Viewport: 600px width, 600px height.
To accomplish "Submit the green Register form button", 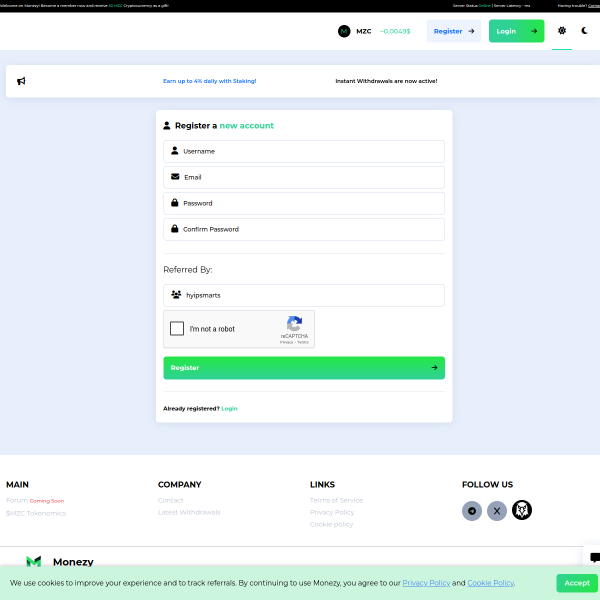I will pos(304,368).
